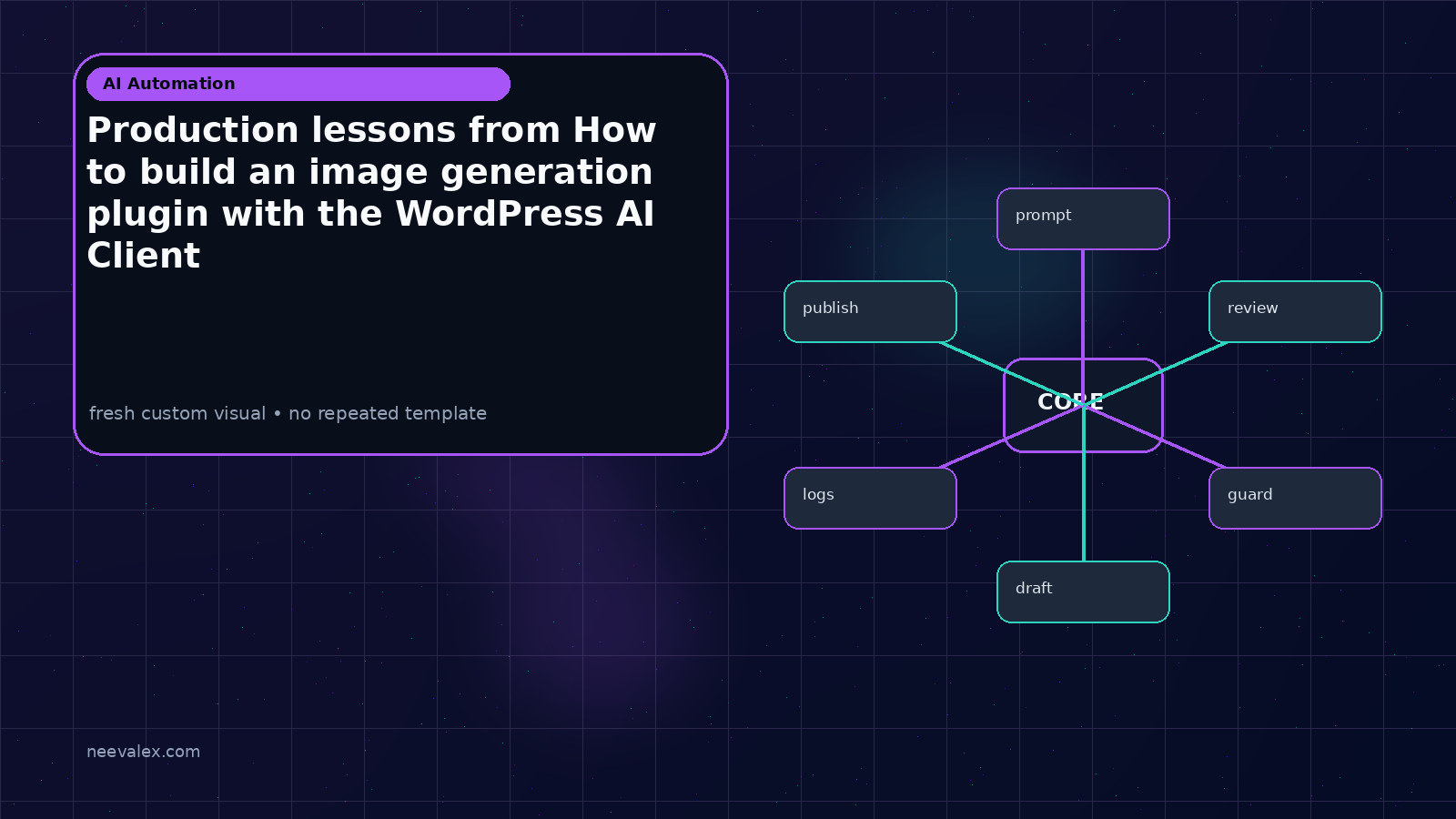Select the logs node box
The image size is (1456, 819).
(870, 498)
